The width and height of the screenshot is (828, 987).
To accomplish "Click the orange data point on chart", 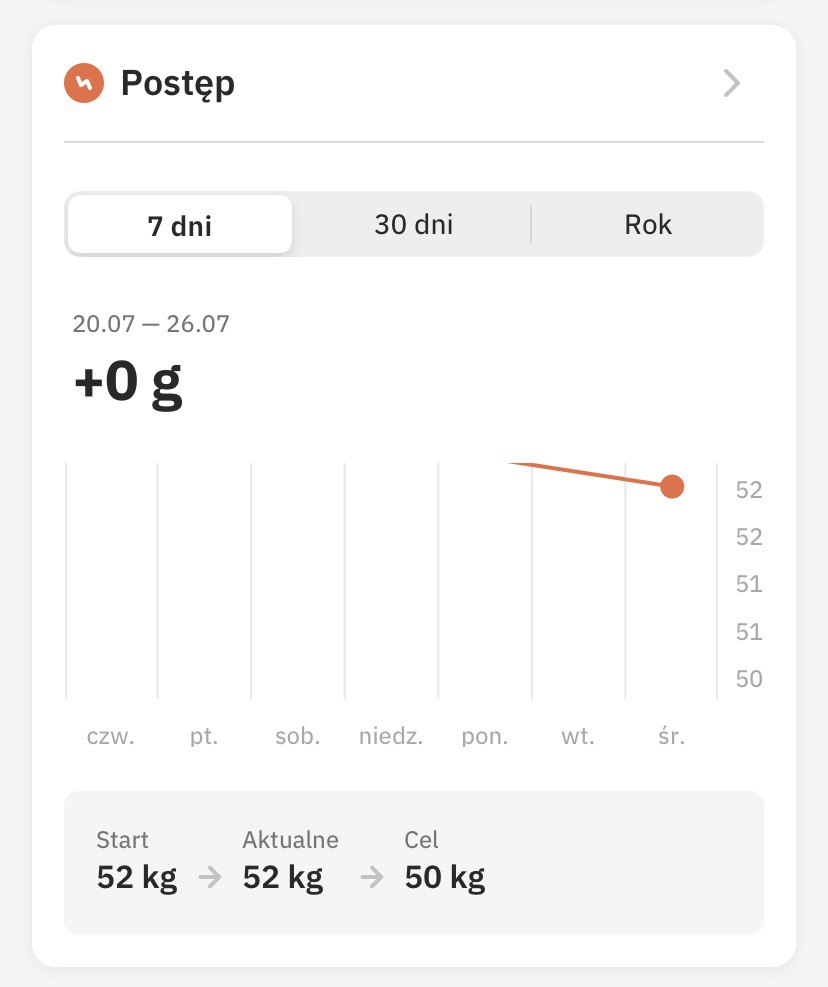I will [x=672, y=487].
